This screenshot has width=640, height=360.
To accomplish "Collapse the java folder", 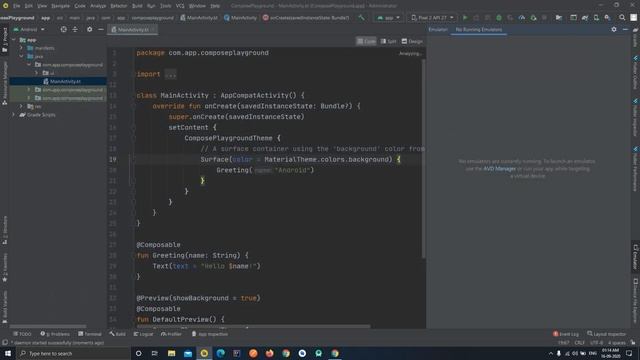I will (x=22, y=56).
